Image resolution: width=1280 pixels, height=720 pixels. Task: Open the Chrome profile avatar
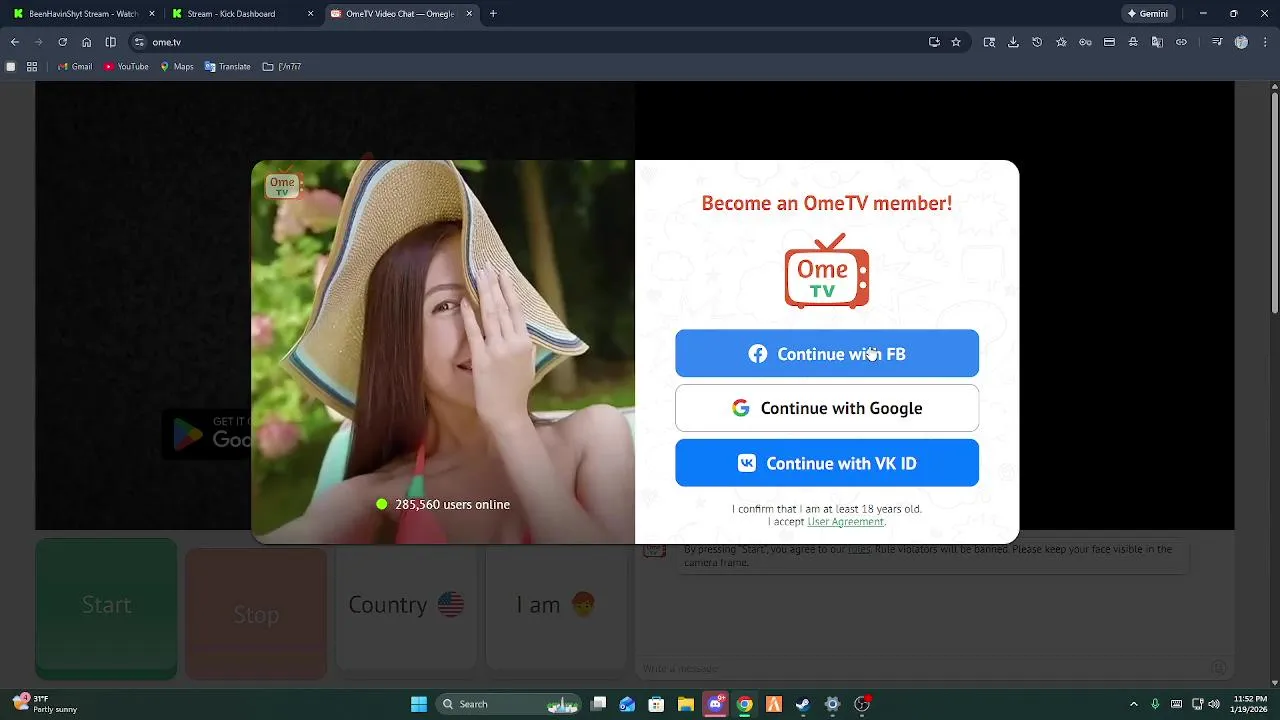click(x=1241, y=42)
